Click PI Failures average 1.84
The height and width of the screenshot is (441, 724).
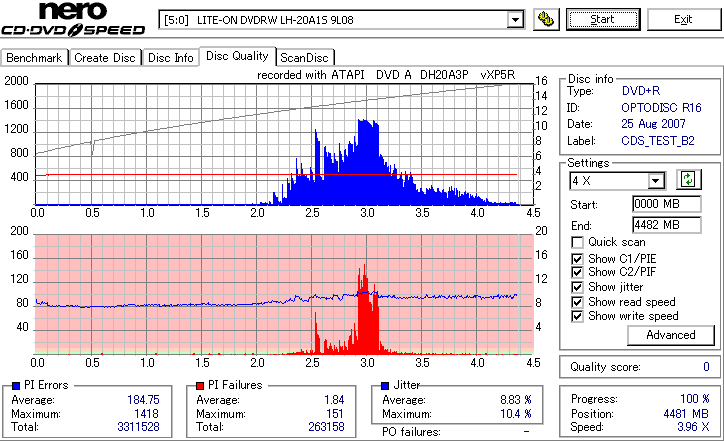(334, 400)
